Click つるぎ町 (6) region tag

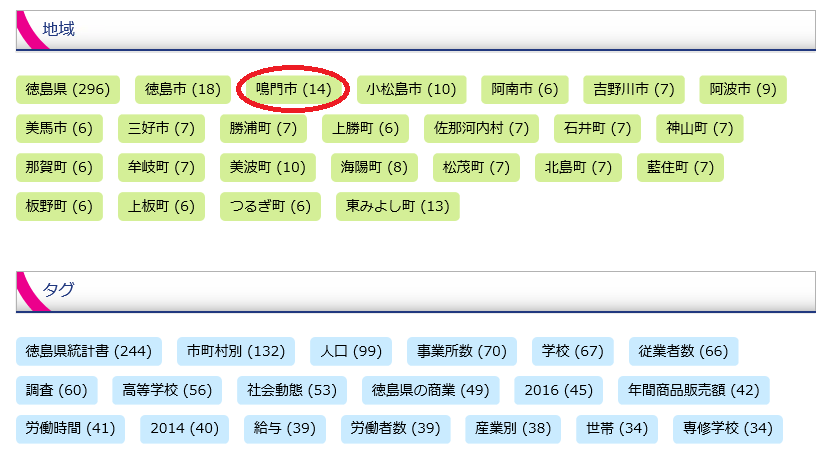coord(270,206)
